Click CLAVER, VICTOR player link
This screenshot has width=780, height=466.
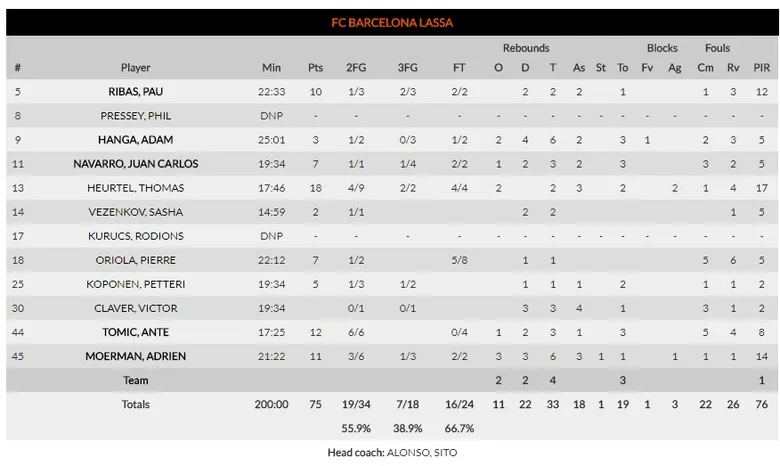pyautogui.click(x=136, y=308)
